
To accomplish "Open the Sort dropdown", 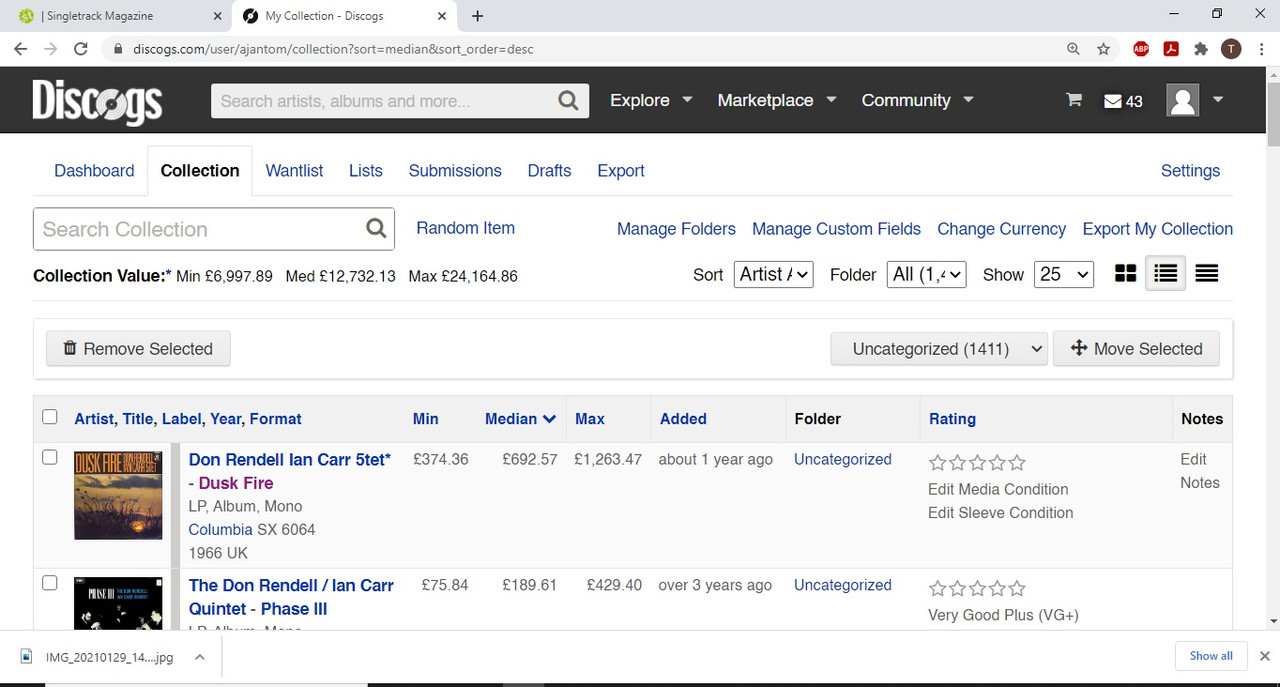I will (x=774, y=274).
